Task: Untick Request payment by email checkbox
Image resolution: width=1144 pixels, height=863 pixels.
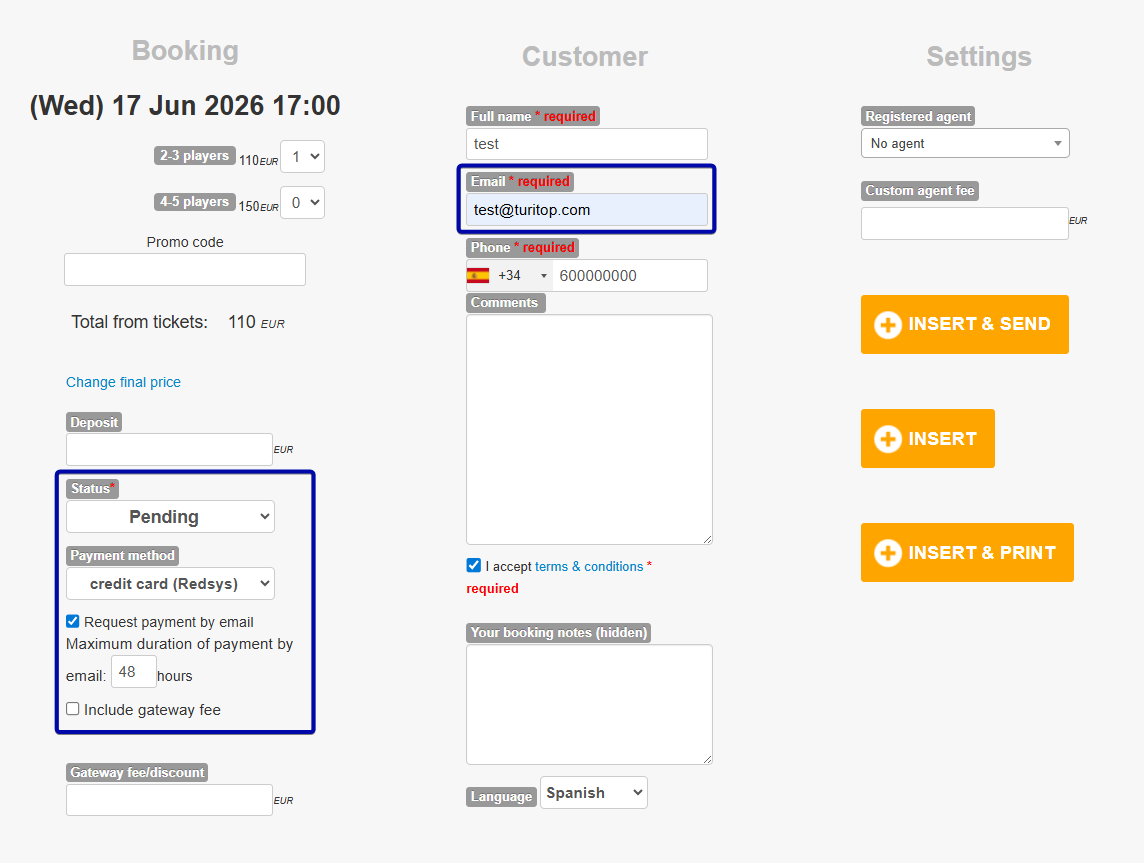Action: tap(72, 622)
